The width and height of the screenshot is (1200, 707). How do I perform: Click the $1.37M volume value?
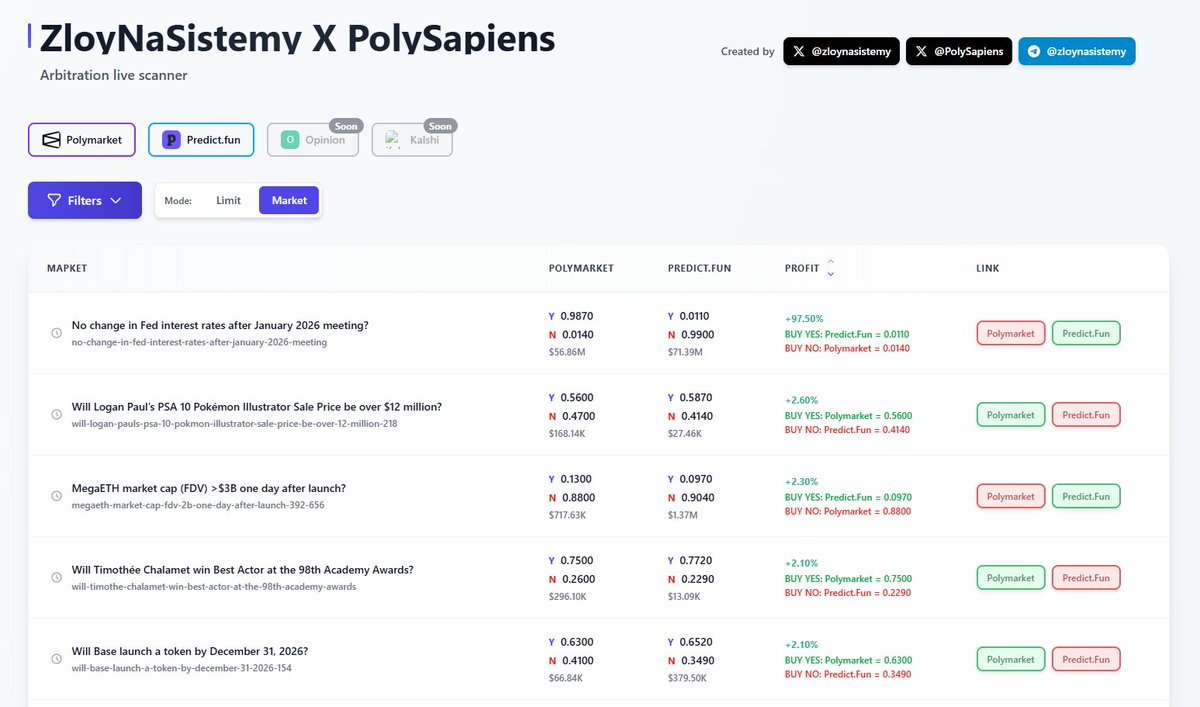pos(685,515)
